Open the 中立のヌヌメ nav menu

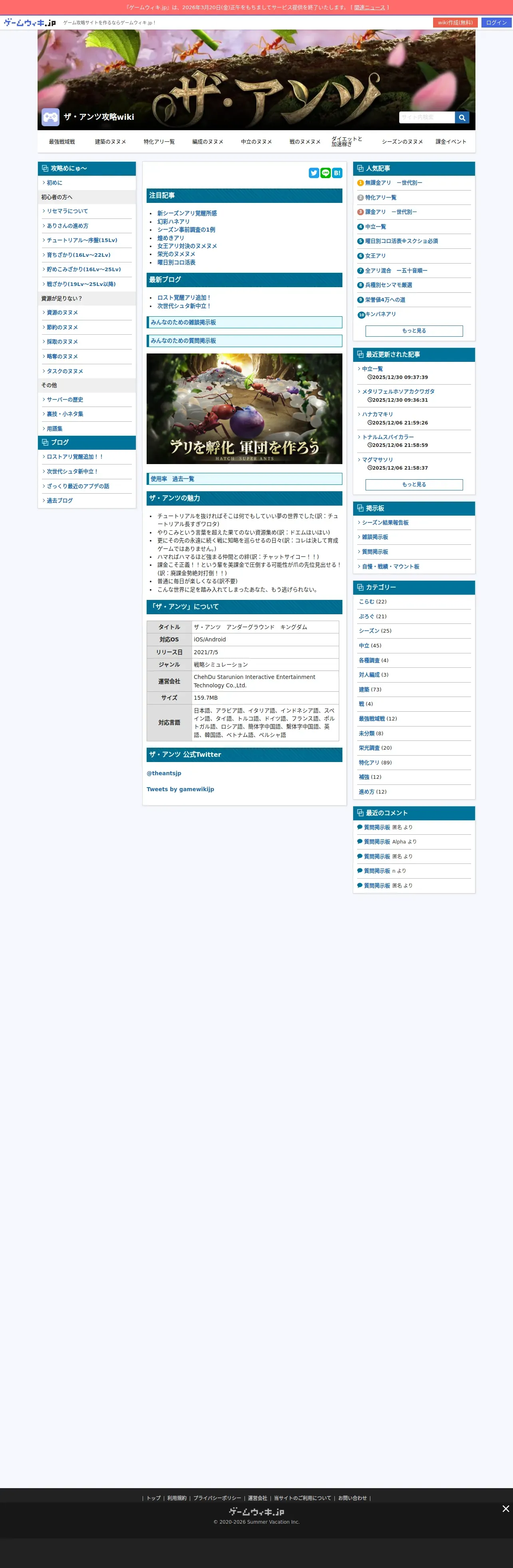(256, 142)
